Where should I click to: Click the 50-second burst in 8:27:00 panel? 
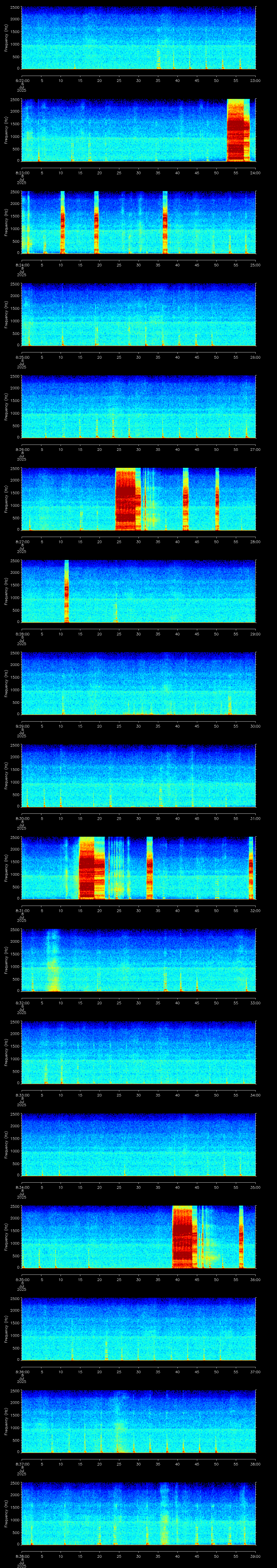[x=217, y=499]
